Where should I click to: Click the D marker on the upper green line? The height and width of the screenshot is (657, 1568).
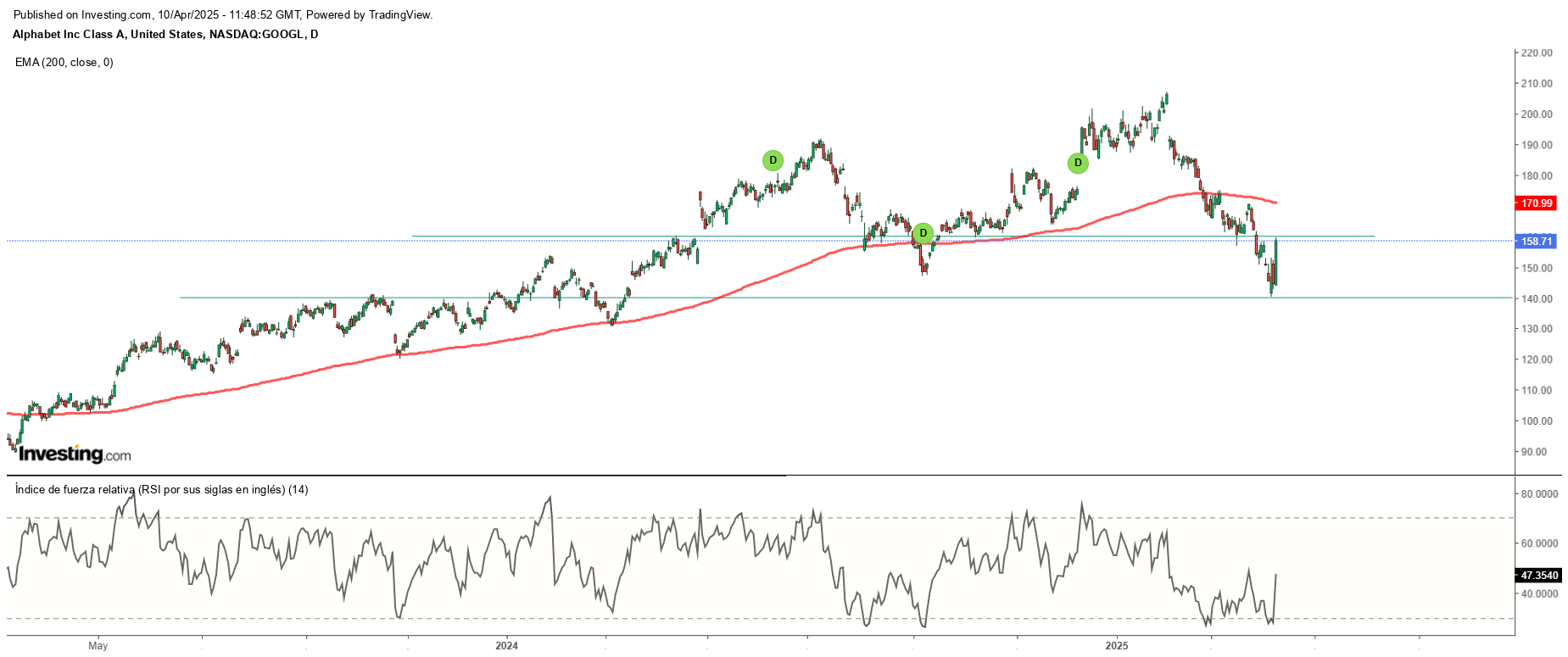tap(923, 233)
